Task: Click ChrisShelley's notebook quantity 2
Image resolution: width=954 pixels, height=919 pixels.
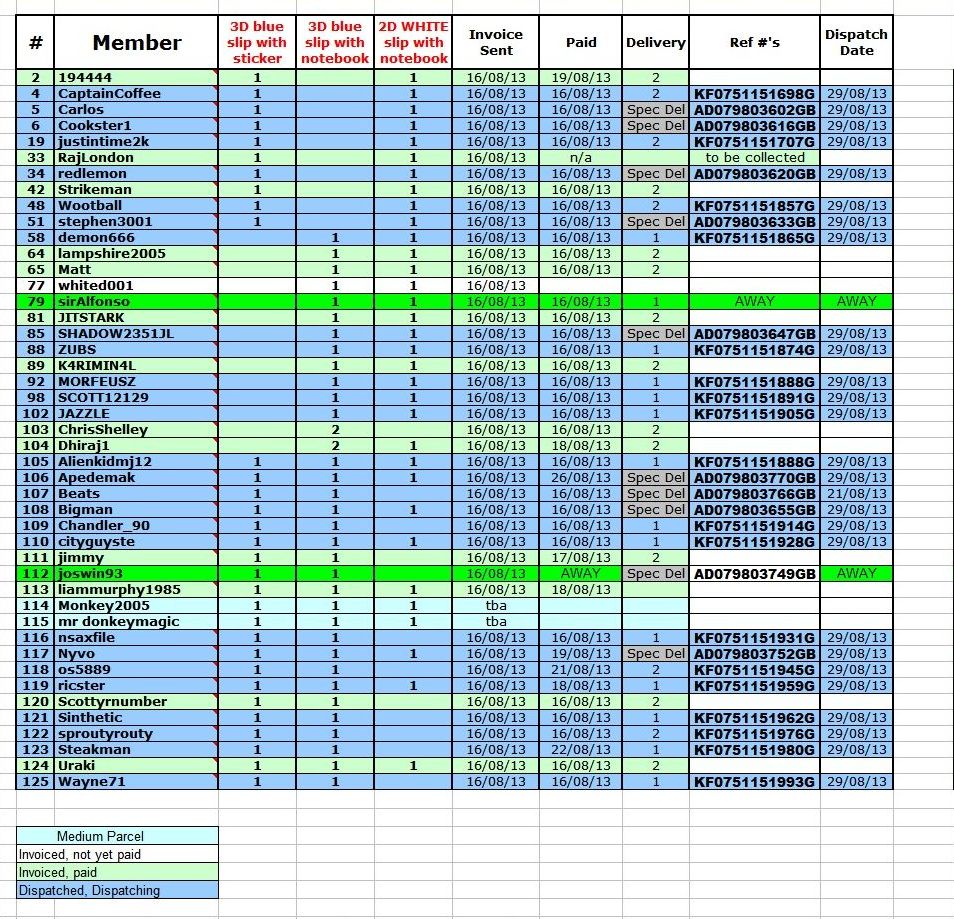Action: click(x=335, y=430)
